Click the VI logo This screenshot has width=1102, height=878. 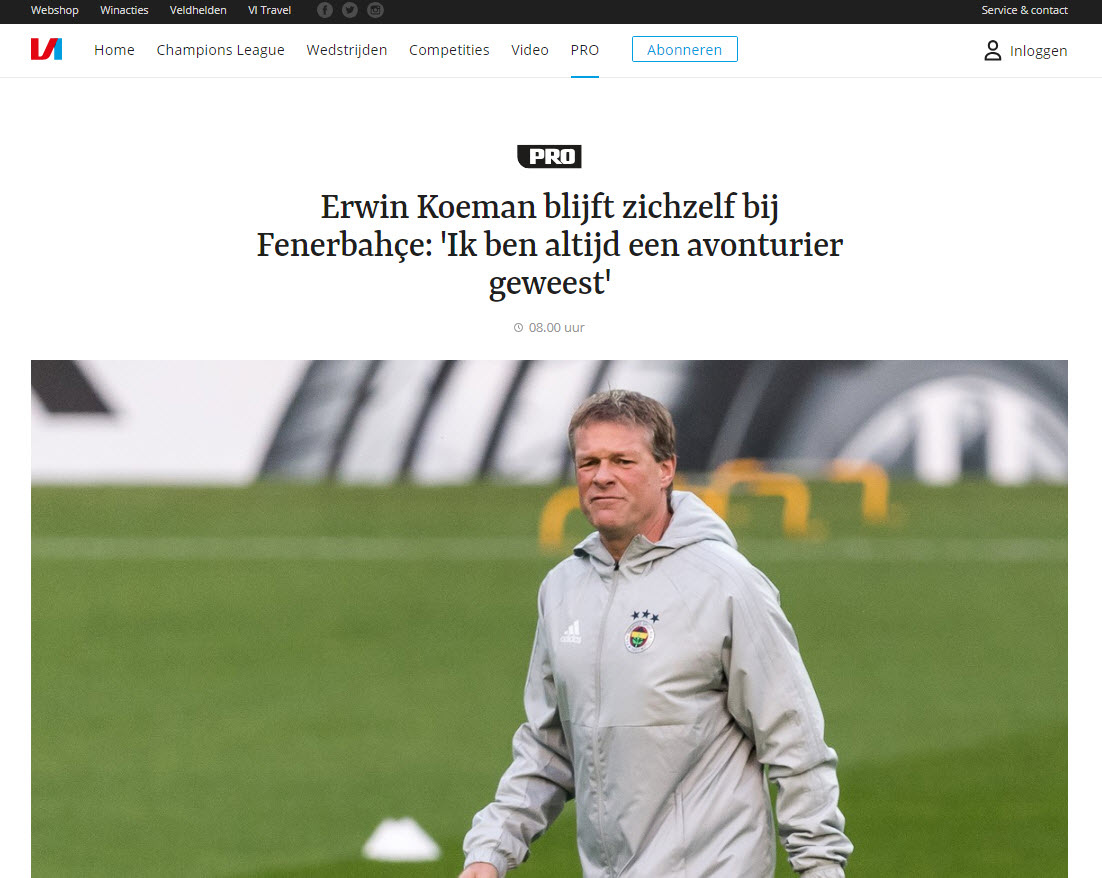pos(46,49)
